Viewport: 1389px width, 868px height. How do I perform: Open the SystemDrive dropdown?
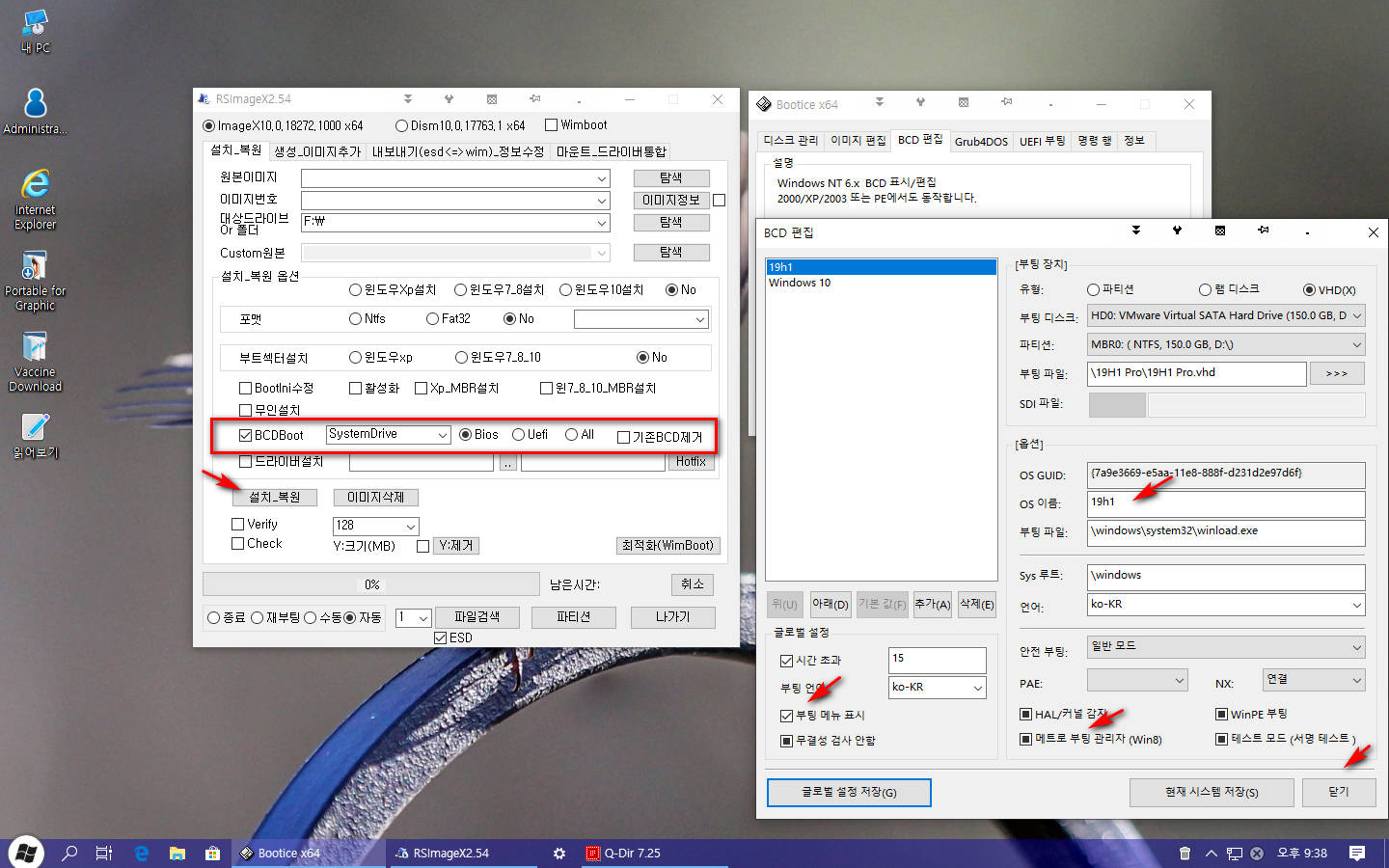[x=443, y=435]
